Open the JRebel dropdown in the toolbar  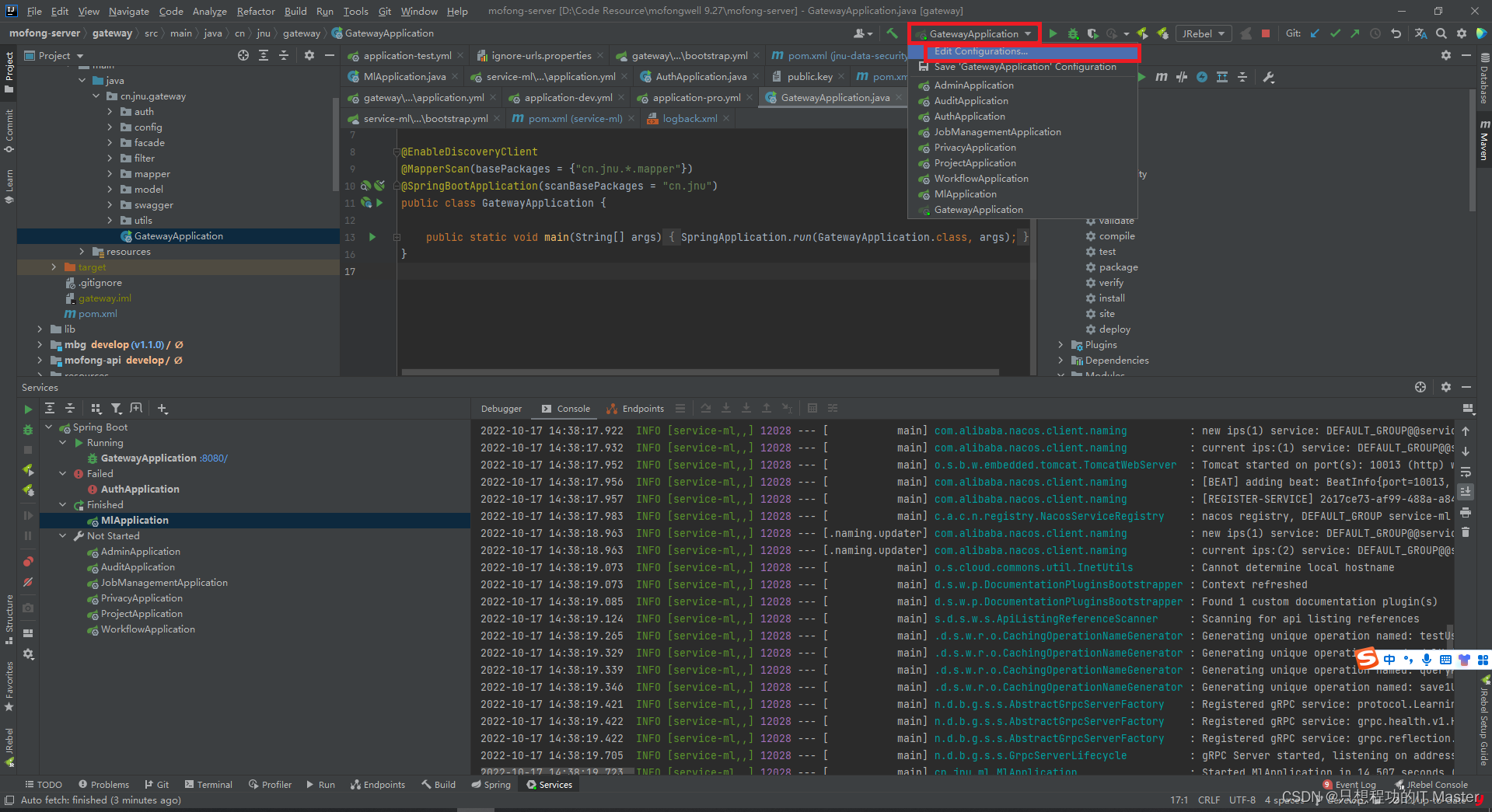1204,33
